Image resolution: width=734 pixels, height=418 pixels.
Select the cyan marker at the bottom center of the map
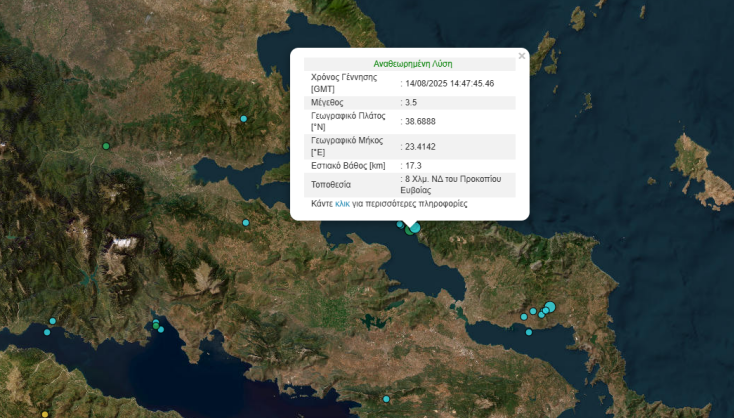tap(386, 400)
